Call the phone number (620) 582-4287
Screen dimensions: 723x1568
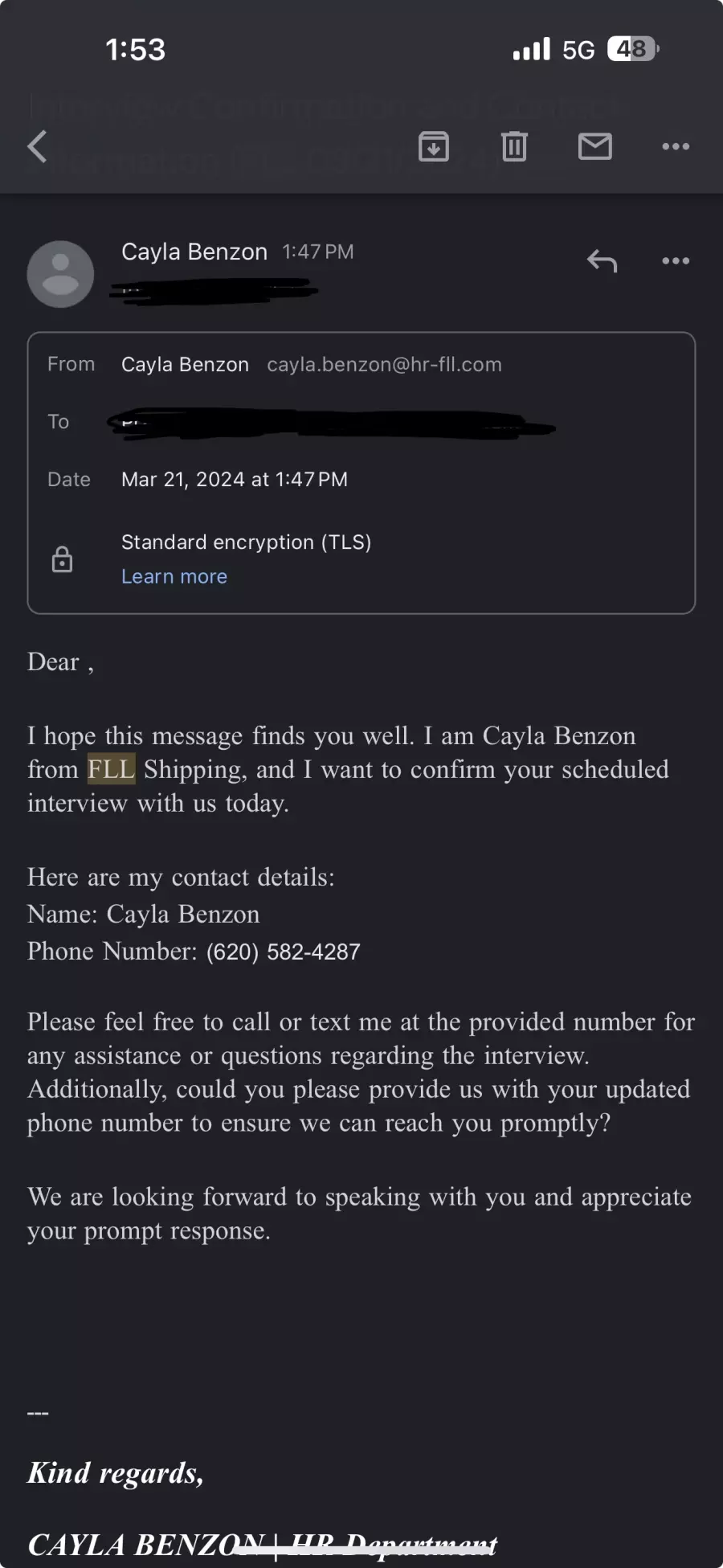pos(284,952)
